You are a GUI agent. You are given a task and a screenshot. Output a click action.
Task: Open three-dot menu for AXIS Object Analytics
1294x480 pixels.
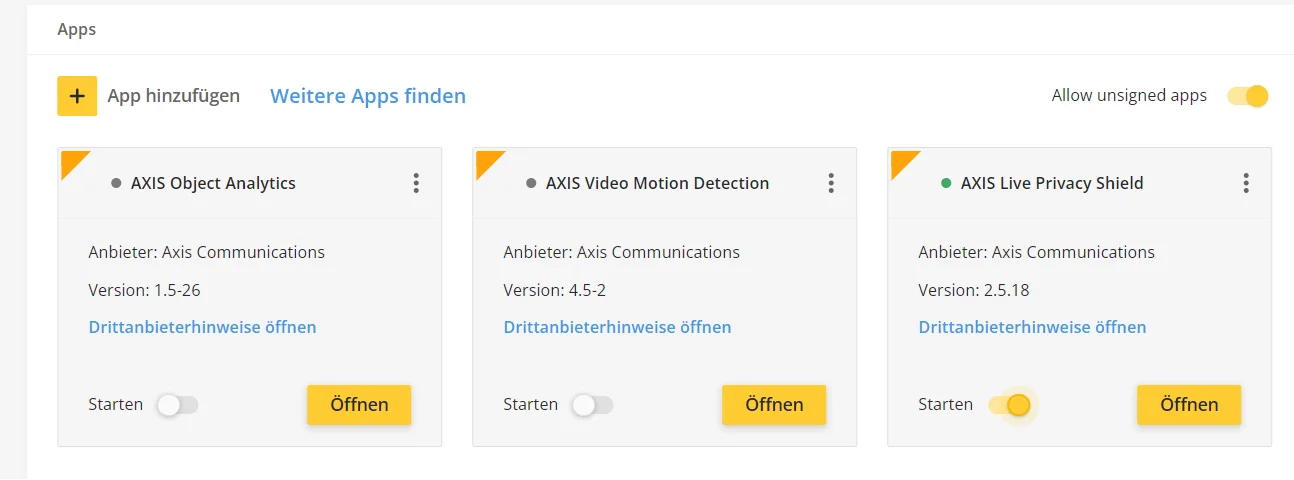(416, 183)
